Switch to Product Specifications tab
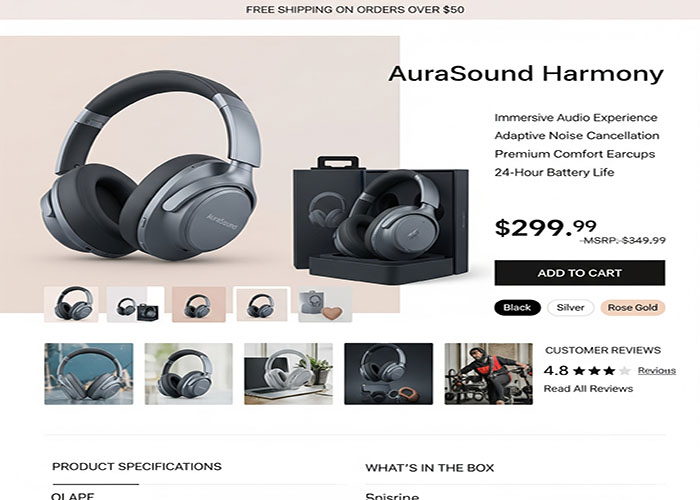The image size is (700, 500). tap(137, 467)
